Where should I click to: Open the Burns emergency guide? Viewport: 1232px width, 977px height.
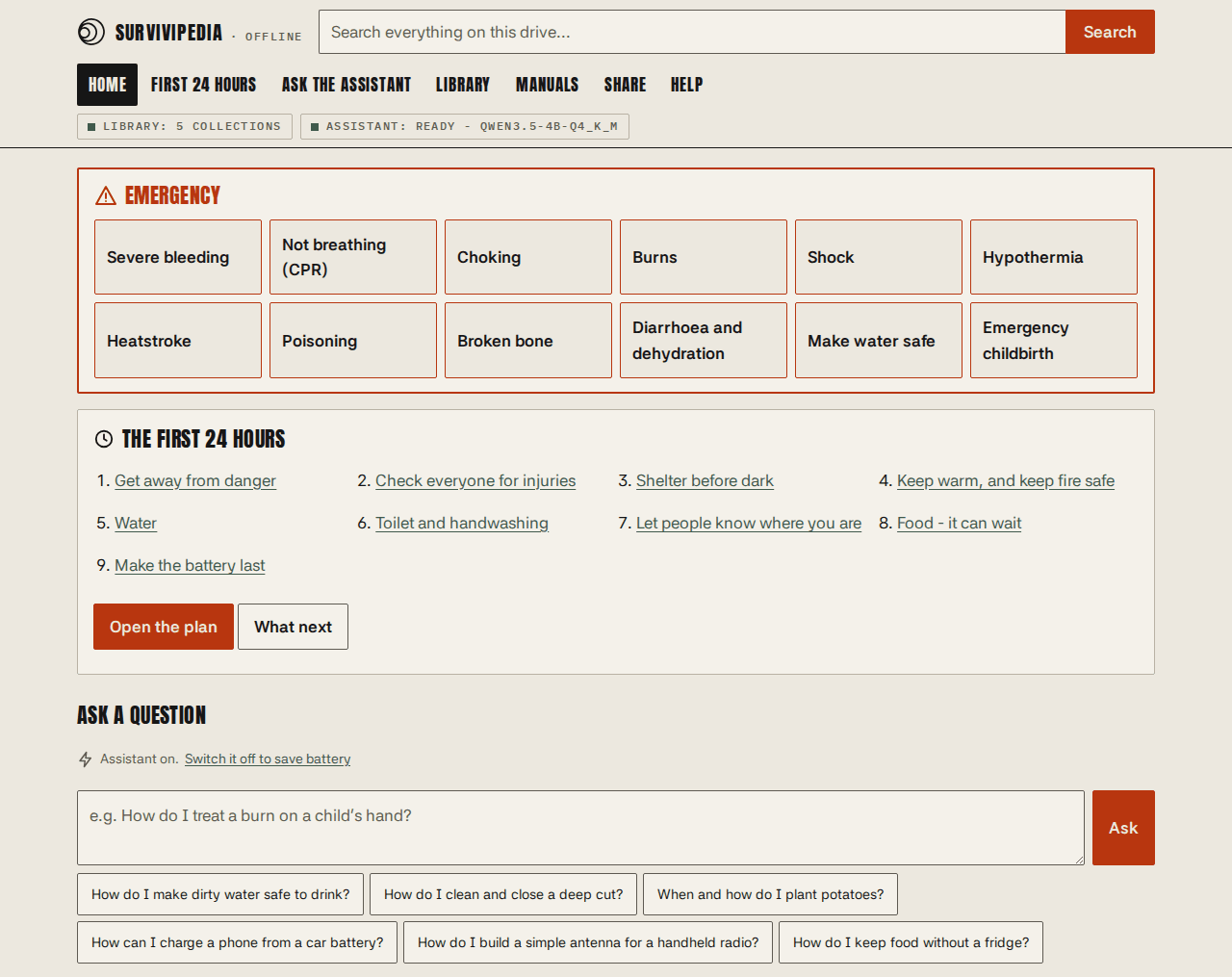704,257
